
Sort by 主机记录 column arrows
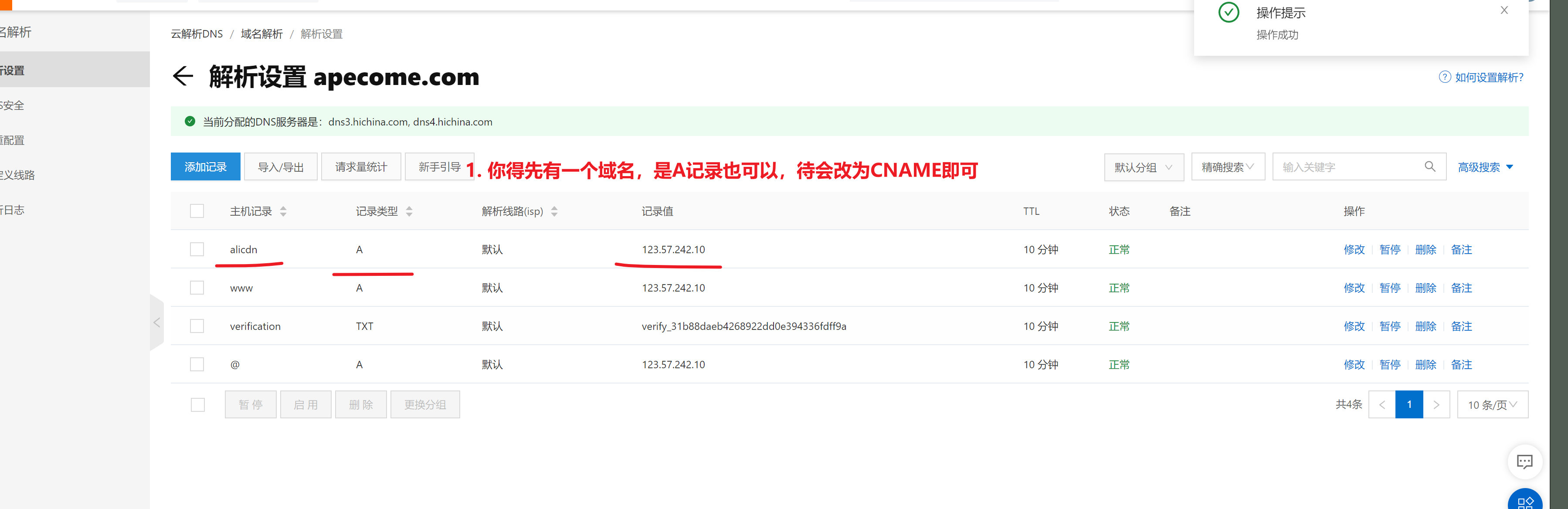283,211
